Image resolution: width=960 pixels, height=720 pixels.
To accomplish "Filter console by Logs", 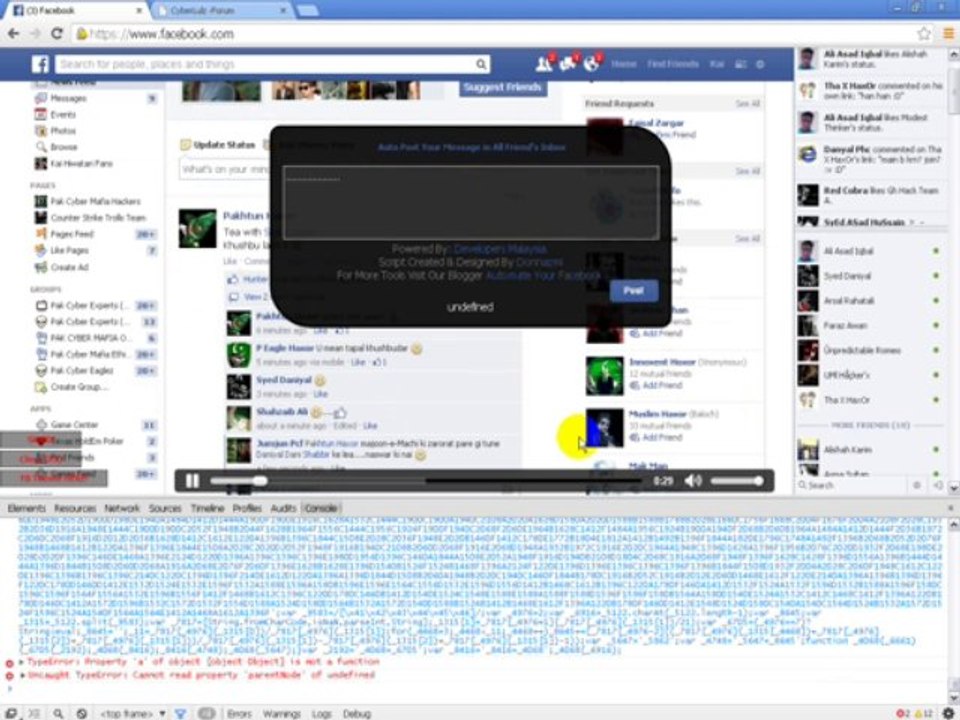I will click(321, 714).
